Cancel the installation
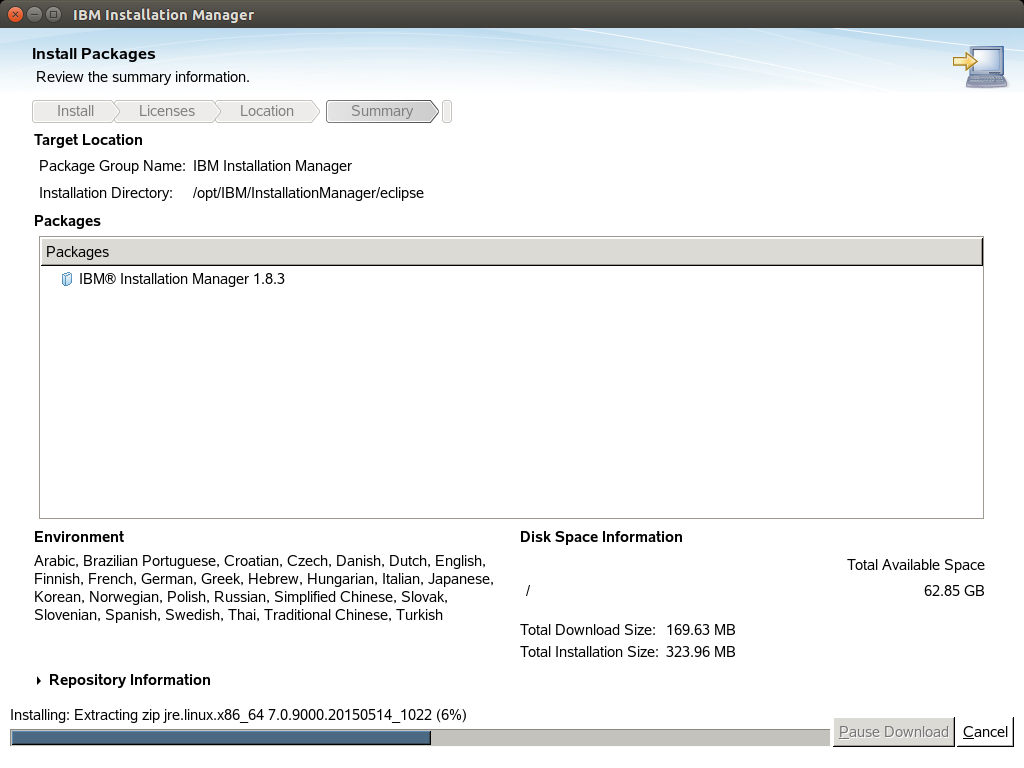Image resolution: width=1024 pixels, height=768 pixels. point(985,732)
